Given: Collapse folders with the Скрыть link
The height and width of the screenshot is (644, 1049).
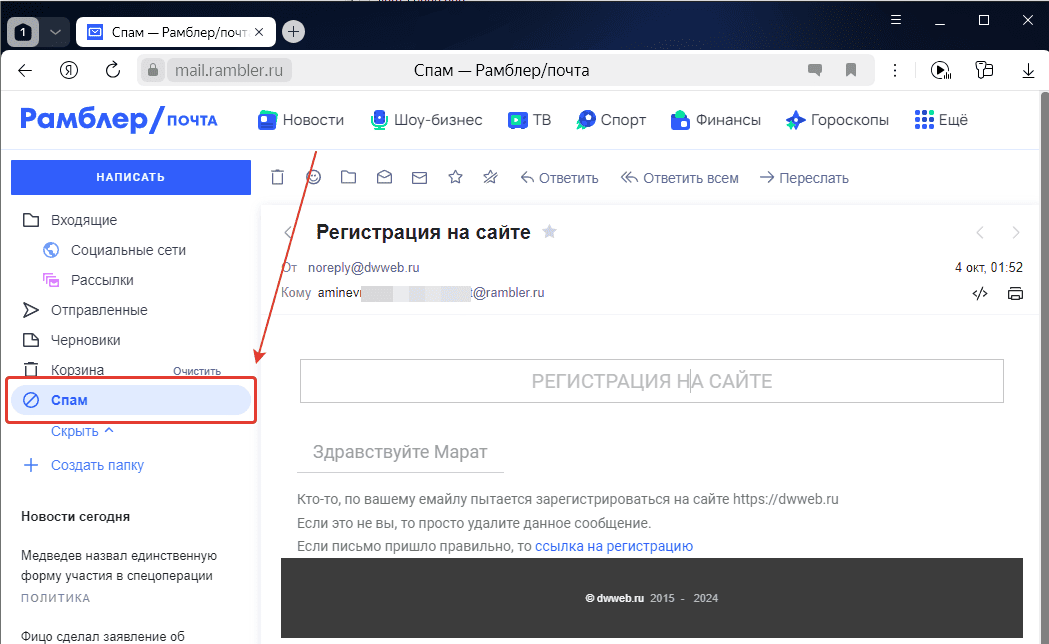Looking at the screenshot, I should coord(82,431).
